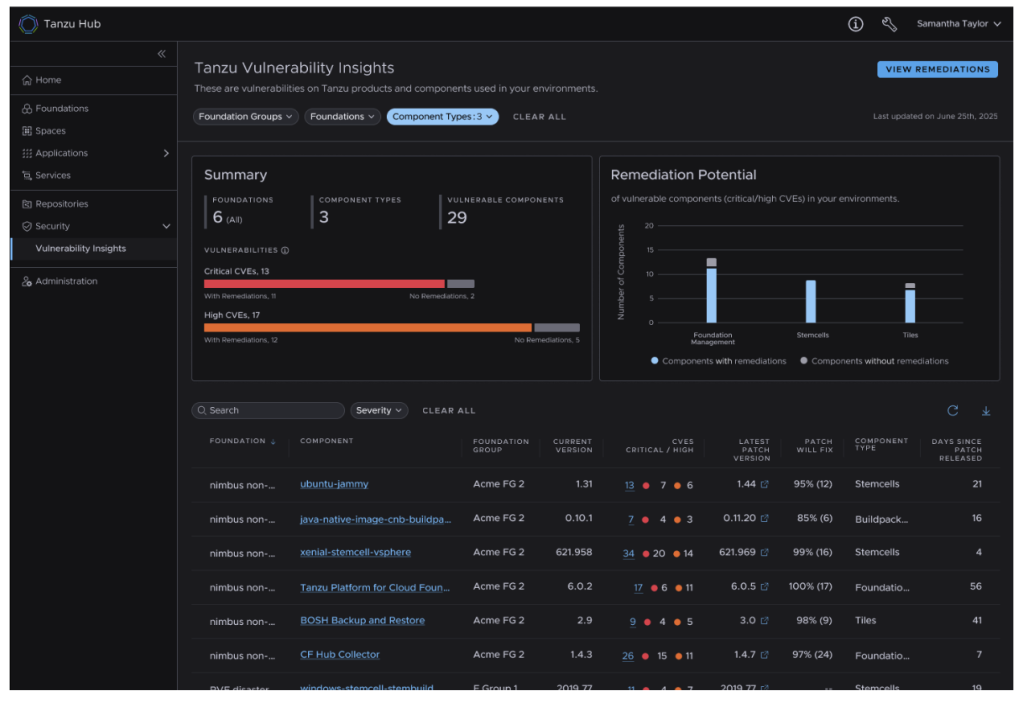Open the wrench tools icon in header

point(889,24)
